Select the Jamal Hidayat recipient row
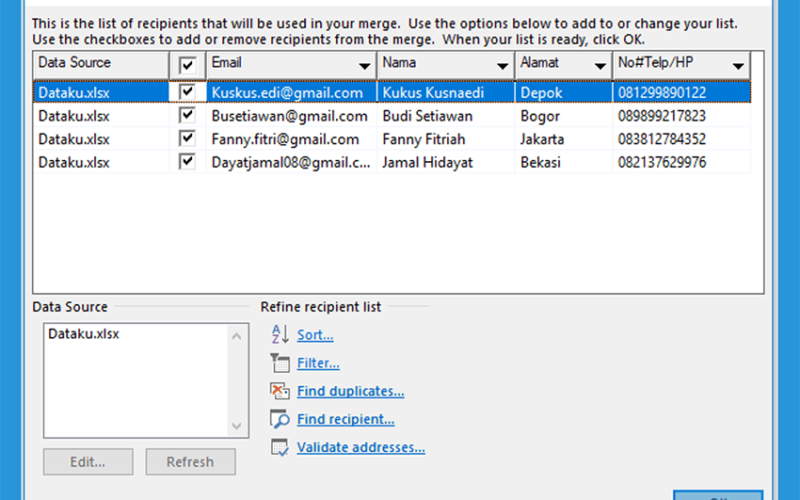This screenshot has width=800, height=500. coord(392,162)
